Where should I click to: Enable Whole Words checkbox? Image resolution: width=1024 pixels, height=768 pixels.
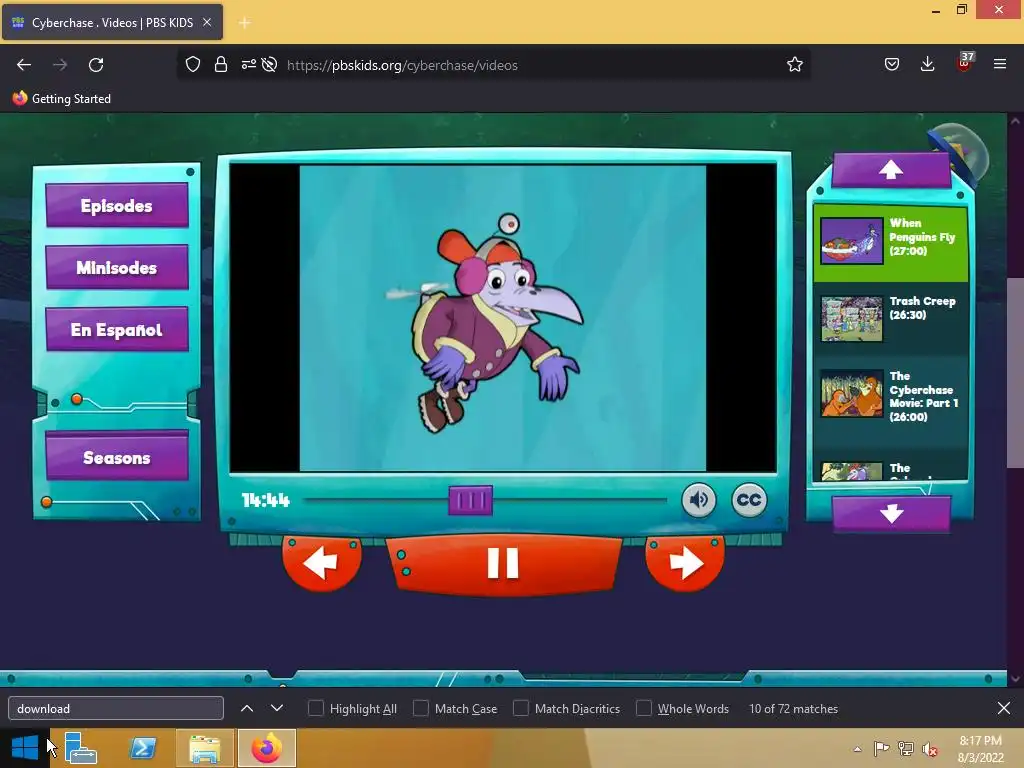tap(644, 709)
